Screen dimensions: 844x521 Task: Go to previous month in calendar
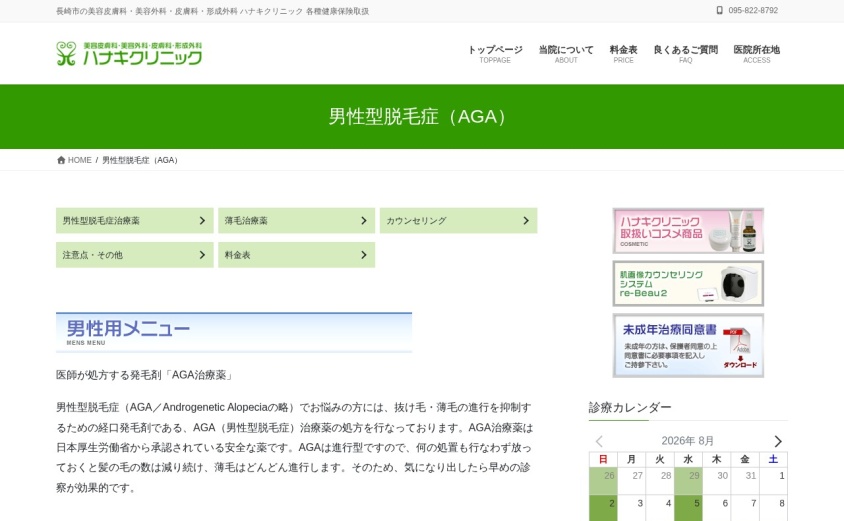click(599, 441)
